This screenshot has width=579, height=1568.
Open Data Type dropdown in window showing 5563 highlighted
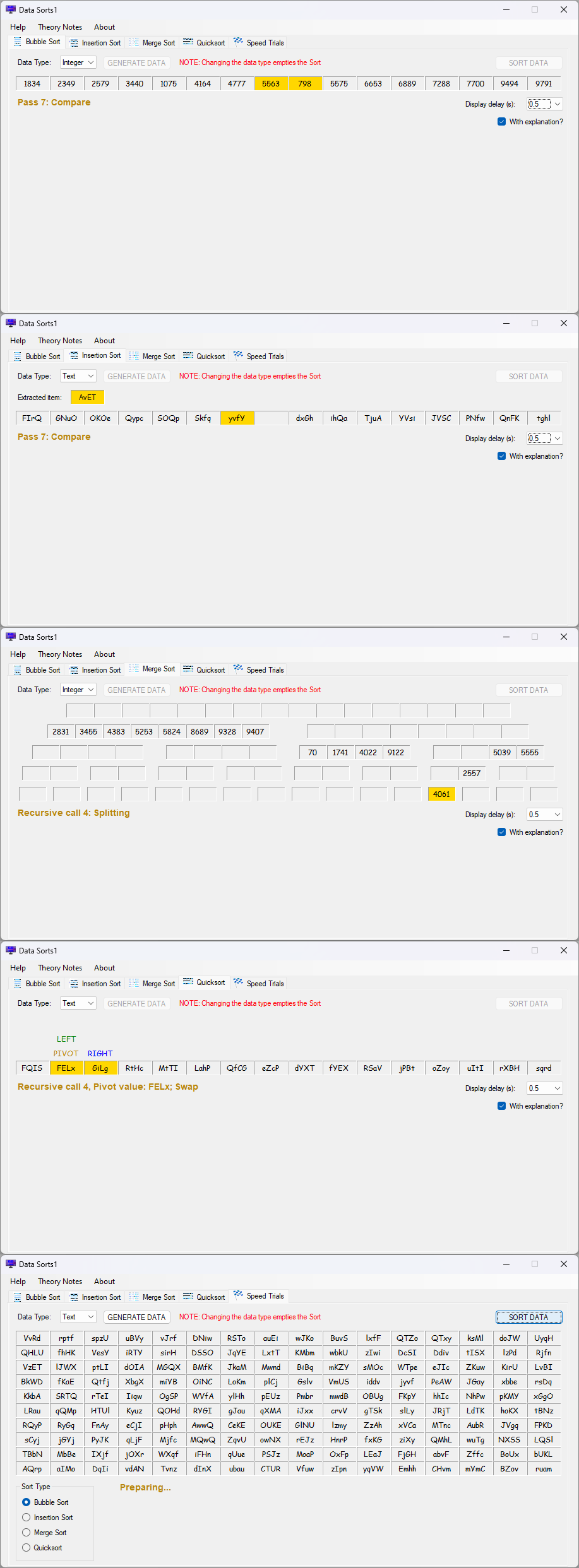(78, 62)
